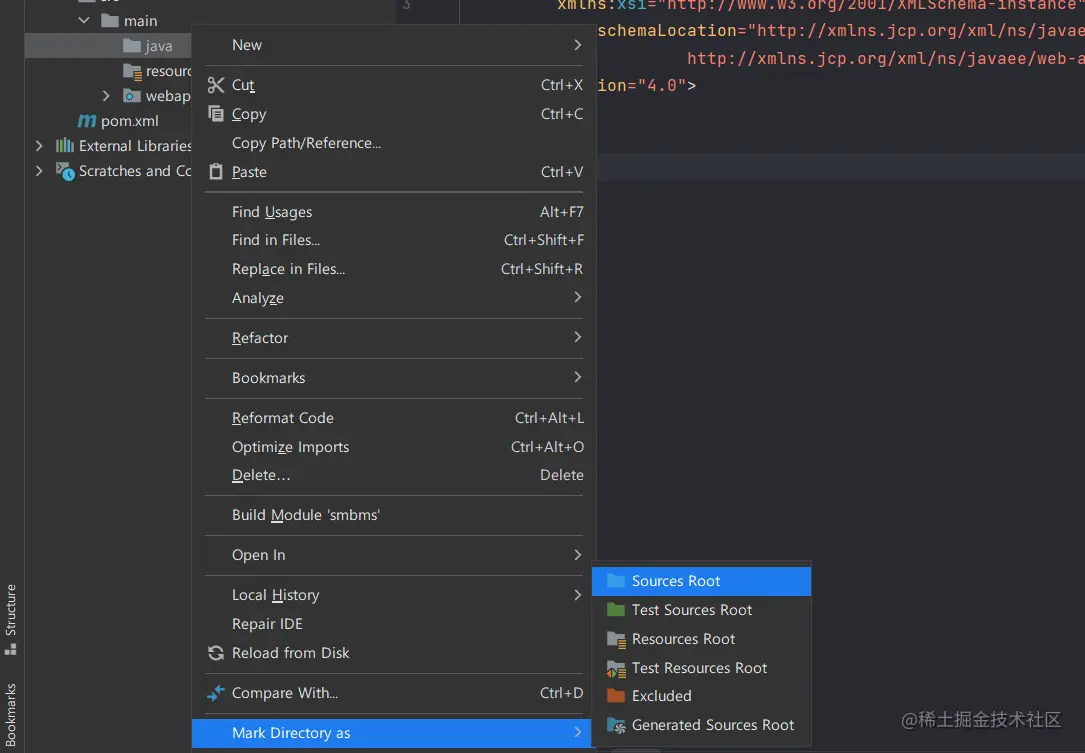This screenshot has height=753, width=1085.
Task: Select Build Module 'smbms' entry
Action: click(x=394, y=515)
